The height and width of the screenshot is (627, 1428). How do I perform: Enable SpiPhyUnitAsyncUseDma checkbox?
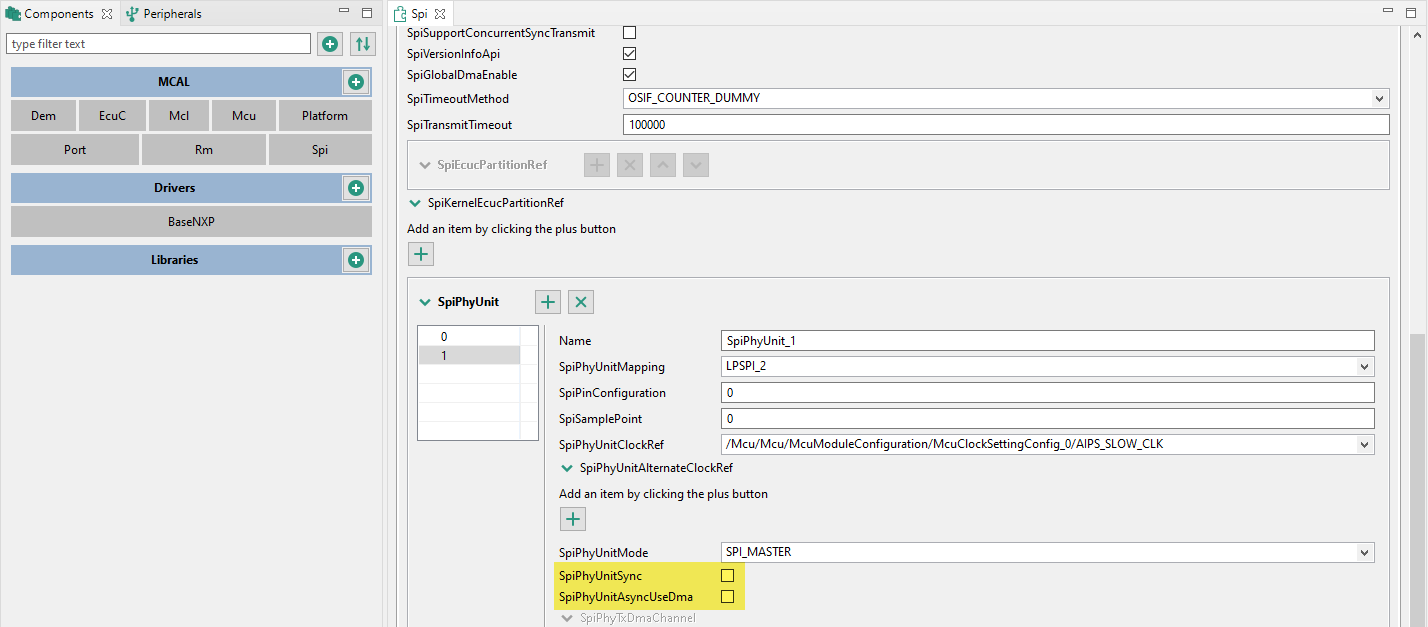[728, 597]
